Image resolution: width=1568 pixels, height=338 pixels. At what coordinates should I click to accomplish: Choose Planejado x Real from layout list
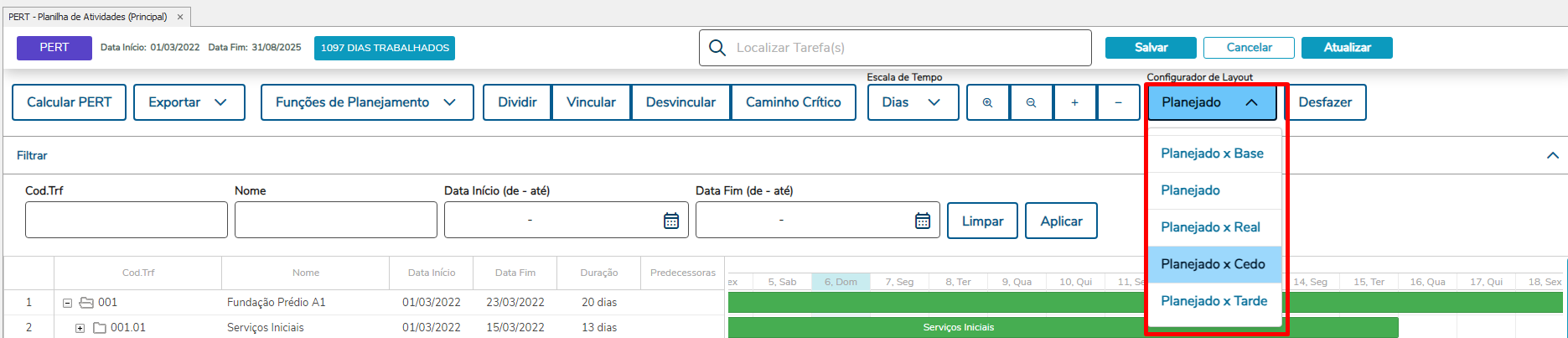[x=1210, y=227]
